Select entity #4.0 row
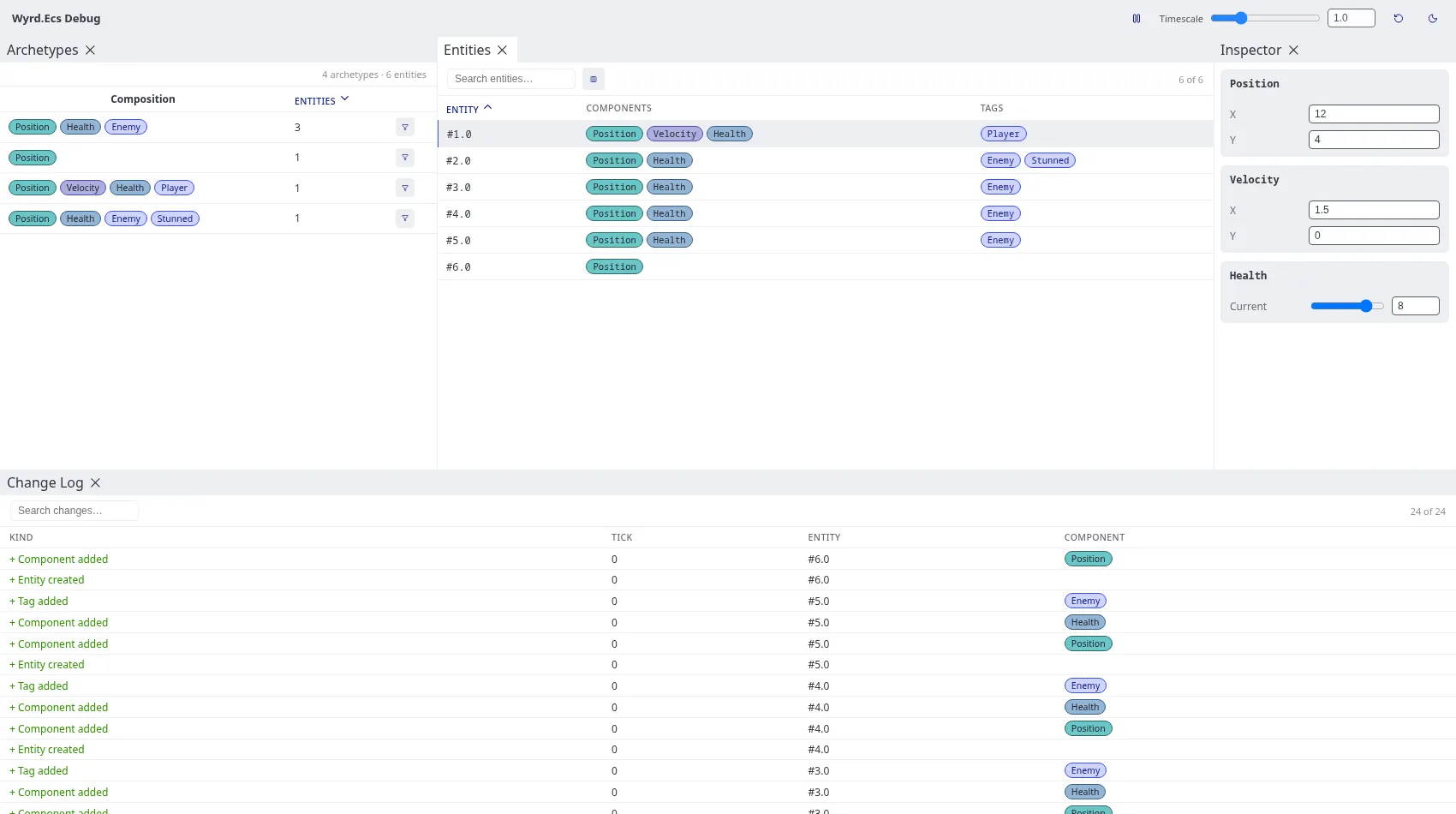Viewport: 1456px width, 814px height. point(826,213)
